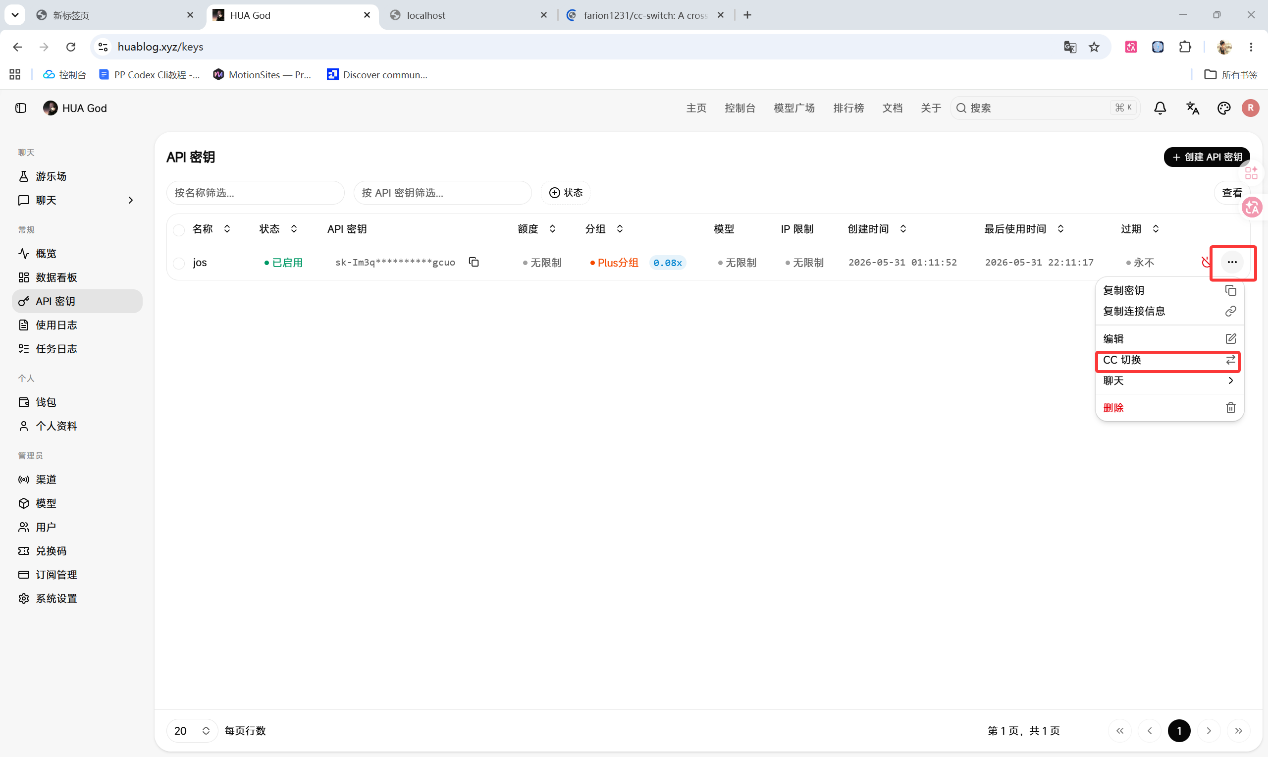
Task: Click the filter by name field
Action: (x=255, y=193)
